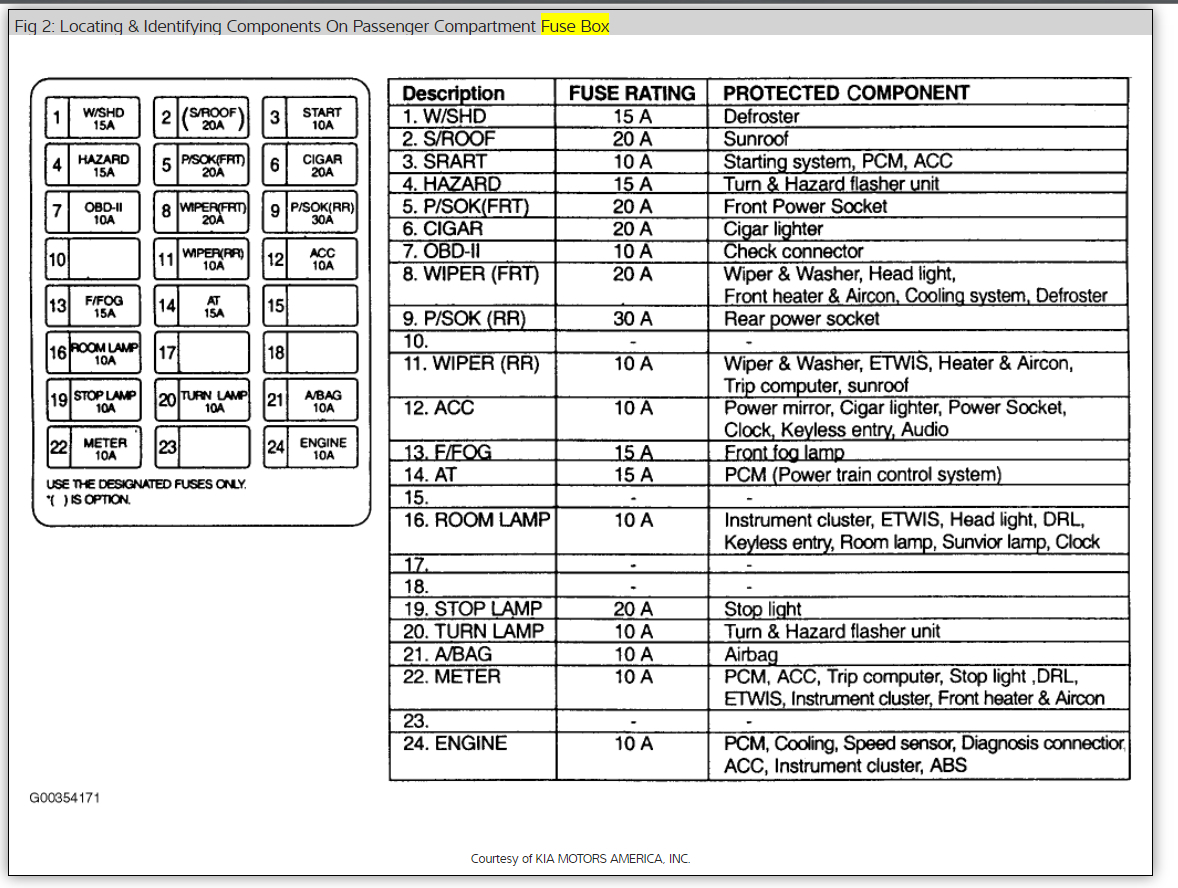The image size is (1178, 888).
Task: Select fuse slot 13 F/FOG 15A
Action: pos(93,306)
